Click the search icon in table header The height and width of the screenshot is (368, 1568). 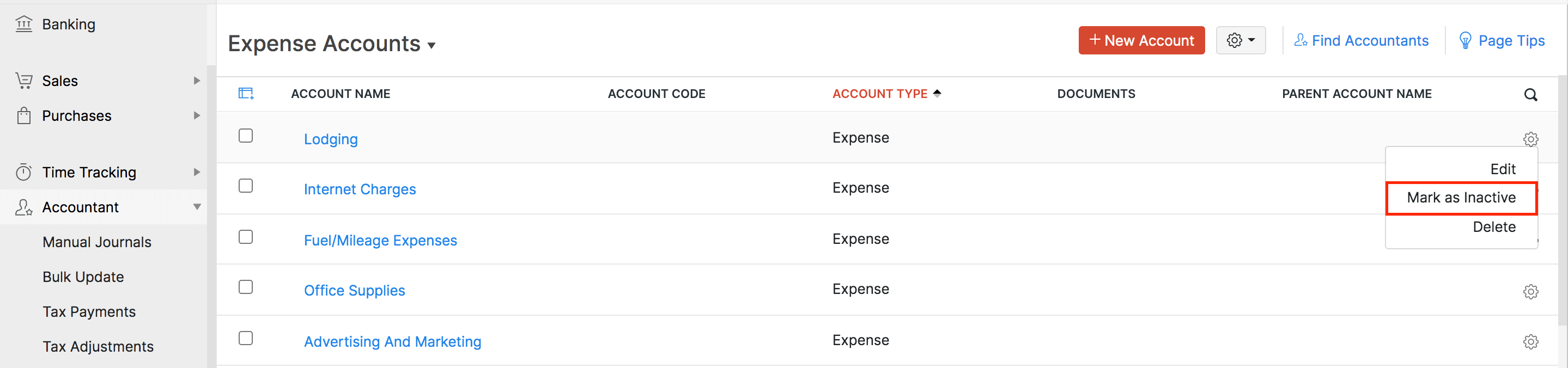(x=1530, y=94)
